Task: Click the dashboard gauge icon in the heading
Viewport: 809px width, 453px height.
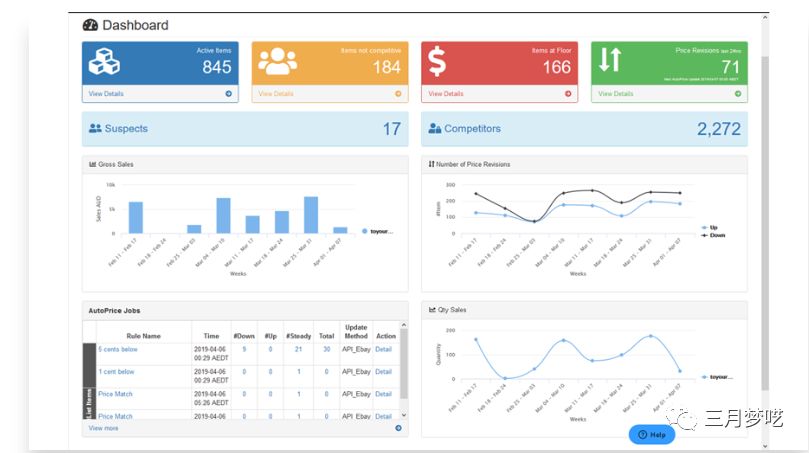Action: pos(90,25)
